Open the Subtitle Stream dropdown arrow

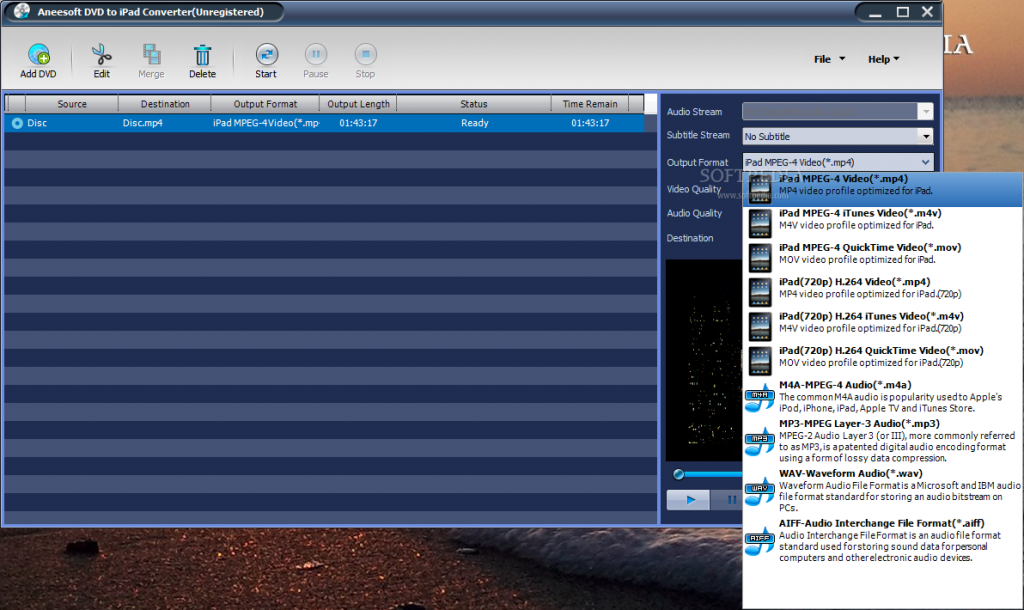[925, 136]
